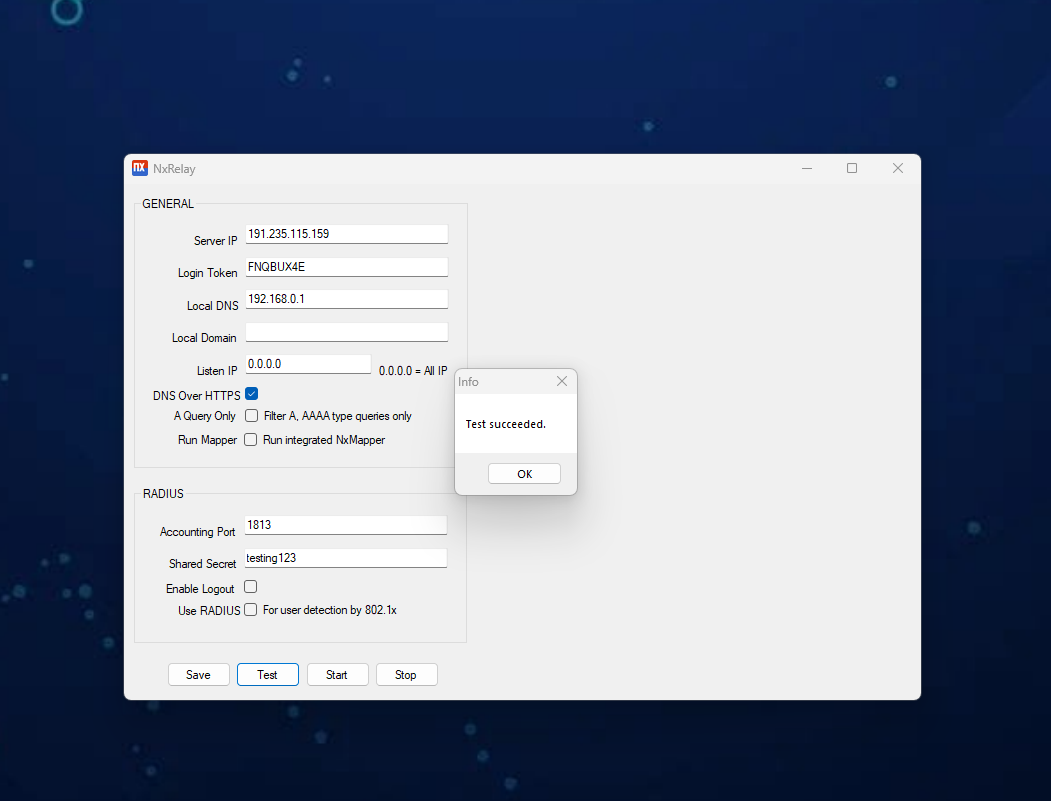Uncheck the DNS Over HTTPS checkbox

(x=252, y=394)
